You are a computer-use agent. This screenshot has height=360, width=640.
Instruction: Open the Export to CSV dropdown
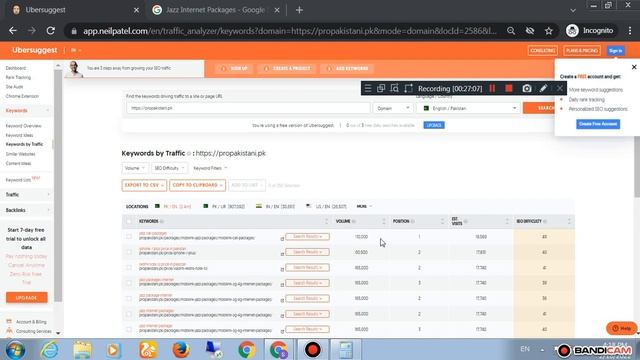coord(144,185)
